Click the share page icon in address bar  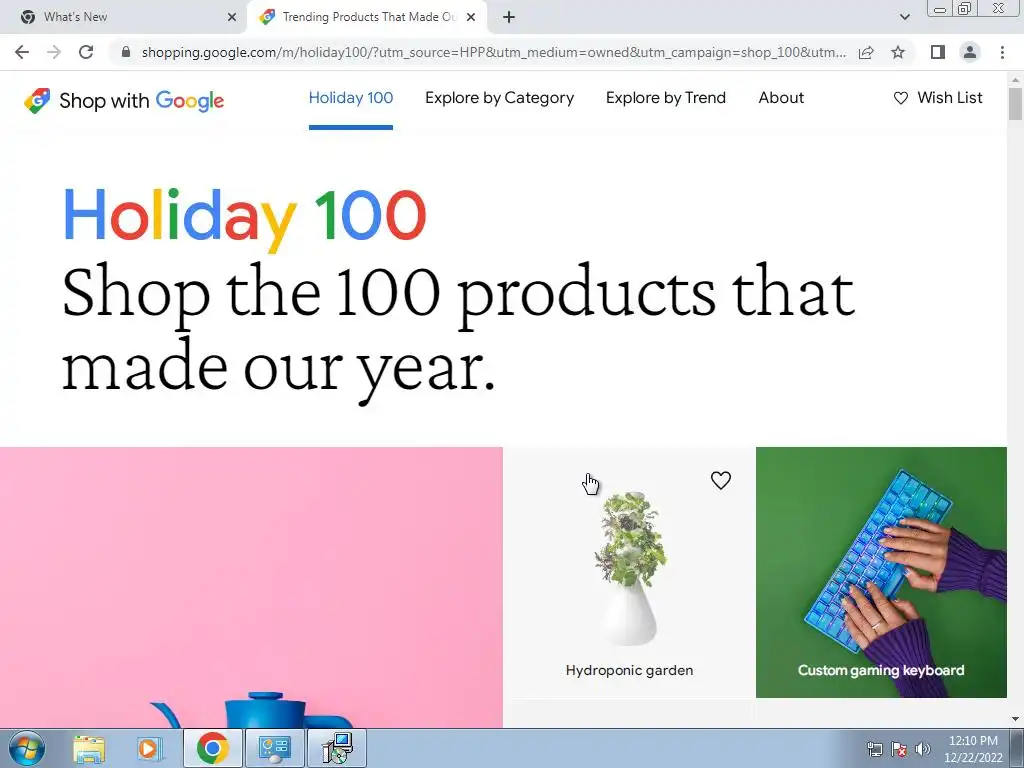click(866, 52)
